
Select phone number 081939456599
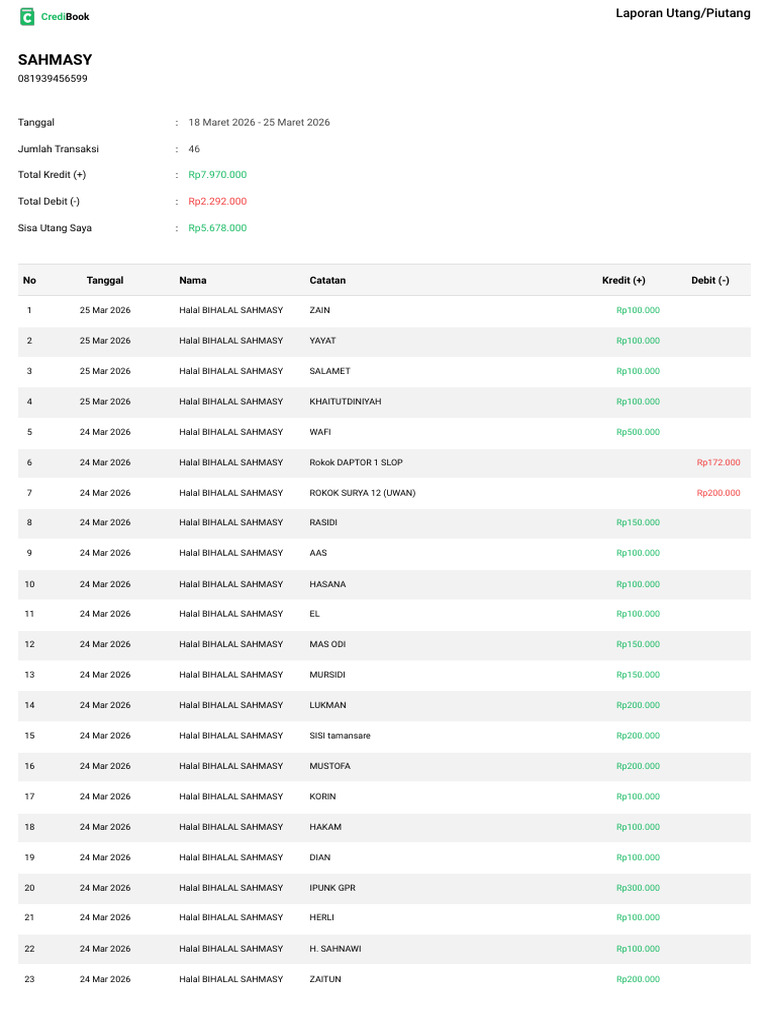tap(52, 78)
